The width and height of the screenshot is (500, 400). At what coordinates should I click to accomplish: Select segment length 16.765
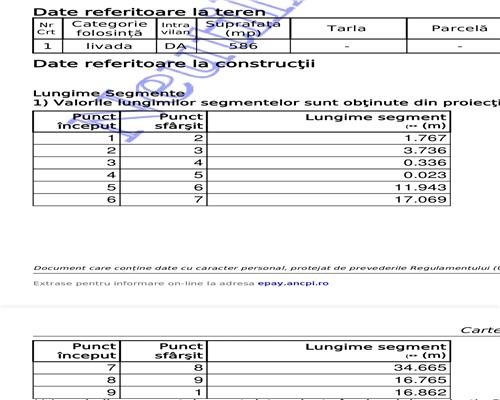point(421,380)
